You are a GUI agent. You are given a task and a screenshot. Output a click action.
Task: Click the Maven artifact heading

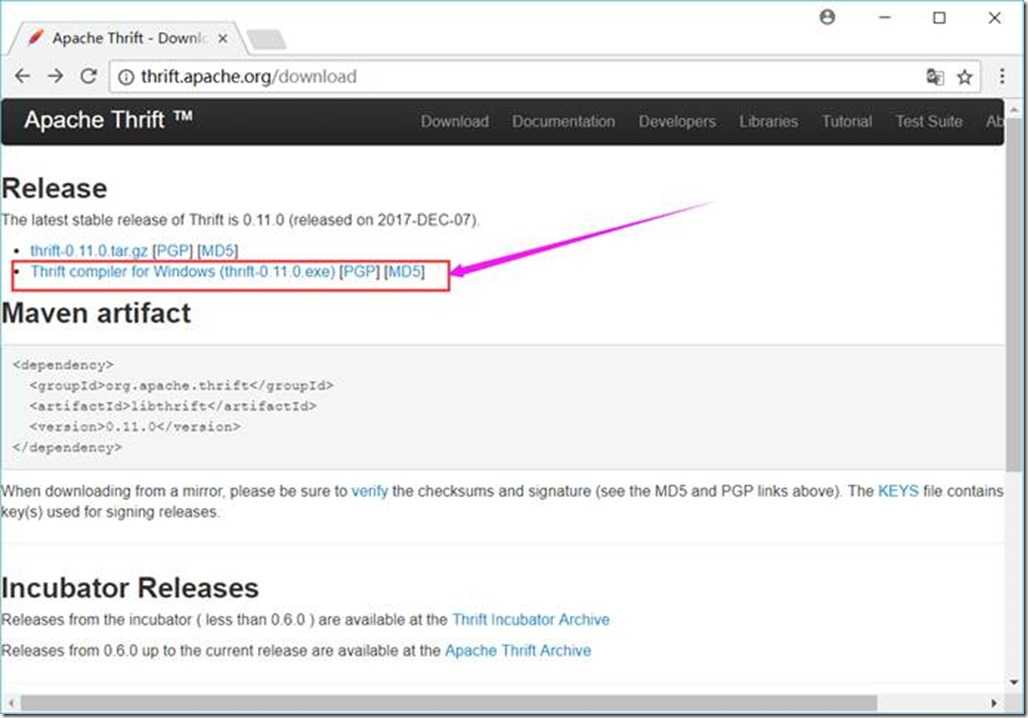pos(96,313)
